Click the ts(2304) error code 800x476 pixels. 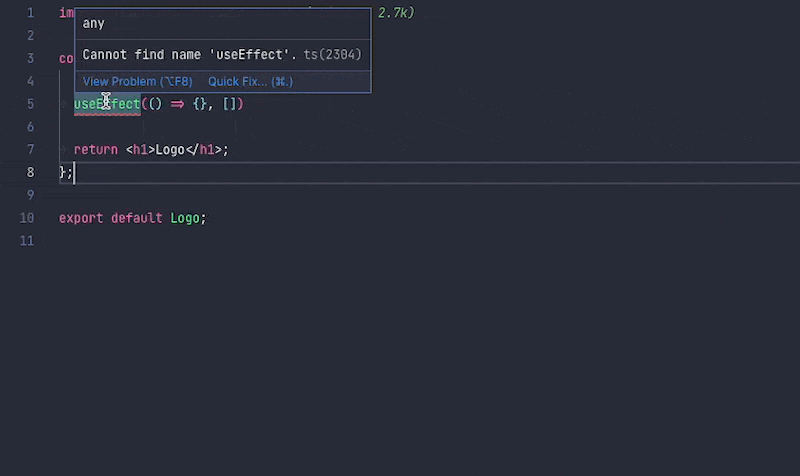tap(333, 55)
